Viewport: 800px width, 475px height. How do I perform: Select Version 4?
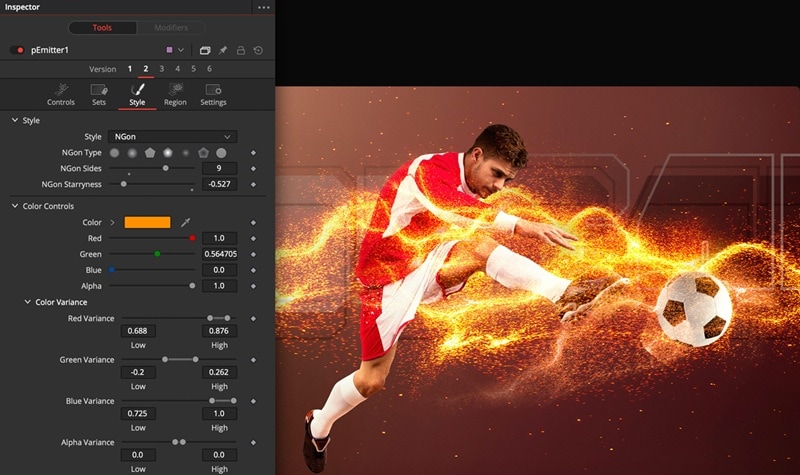(x=178, y=68)
